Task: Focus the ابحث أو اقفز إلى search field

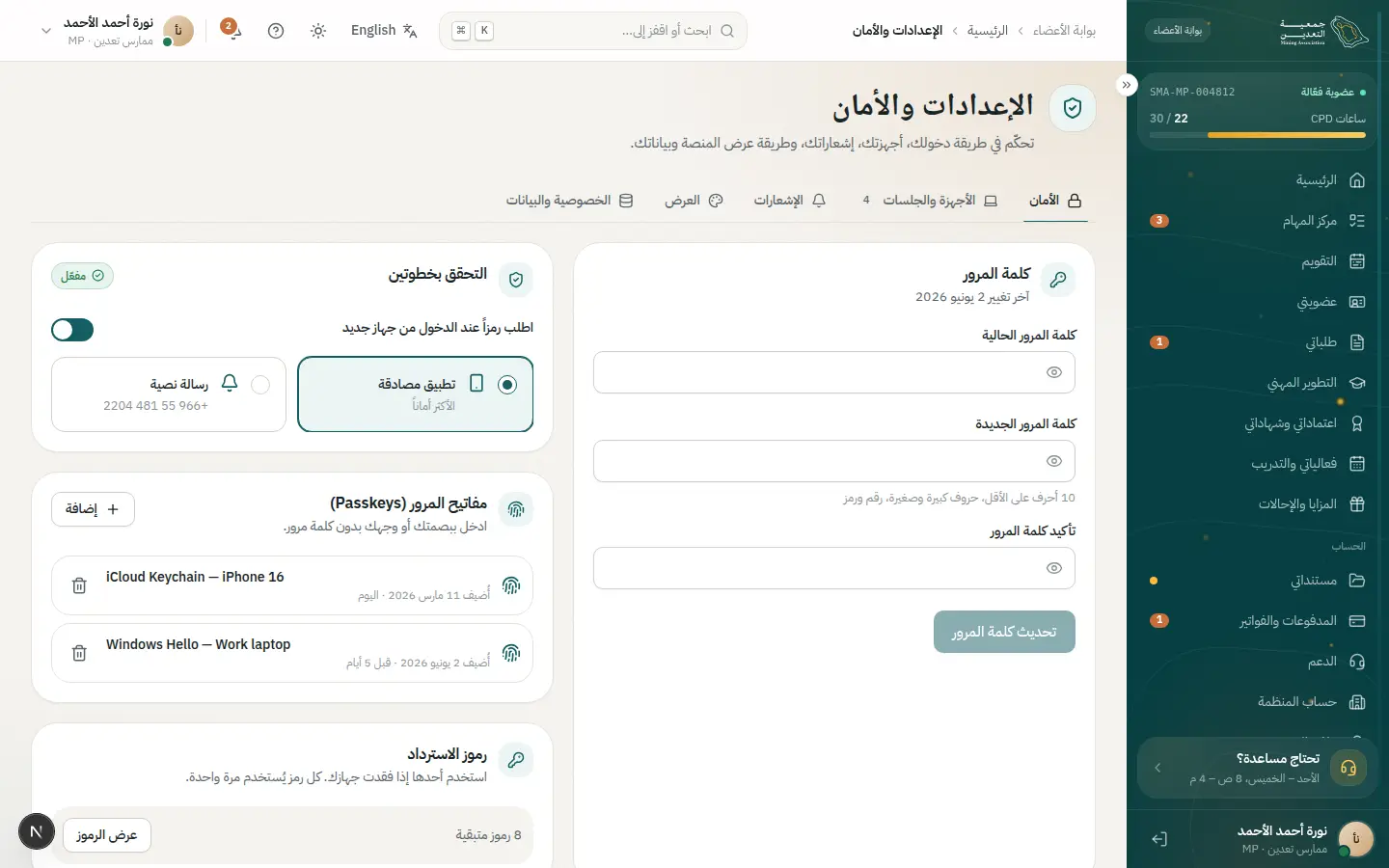Action: click(593, 31)
